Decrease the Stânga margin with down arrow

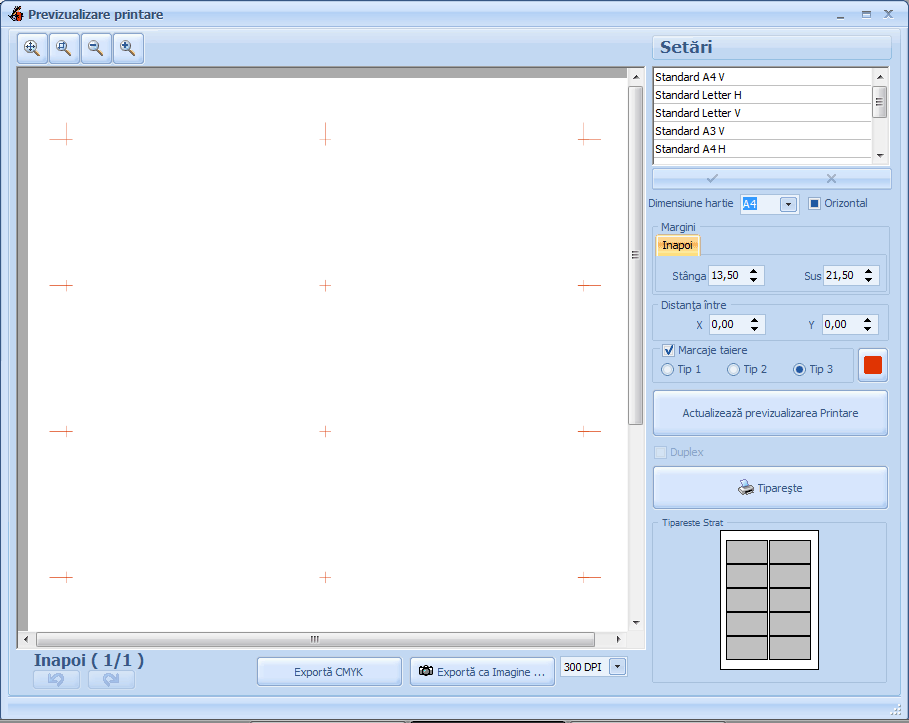pos(753,280)
